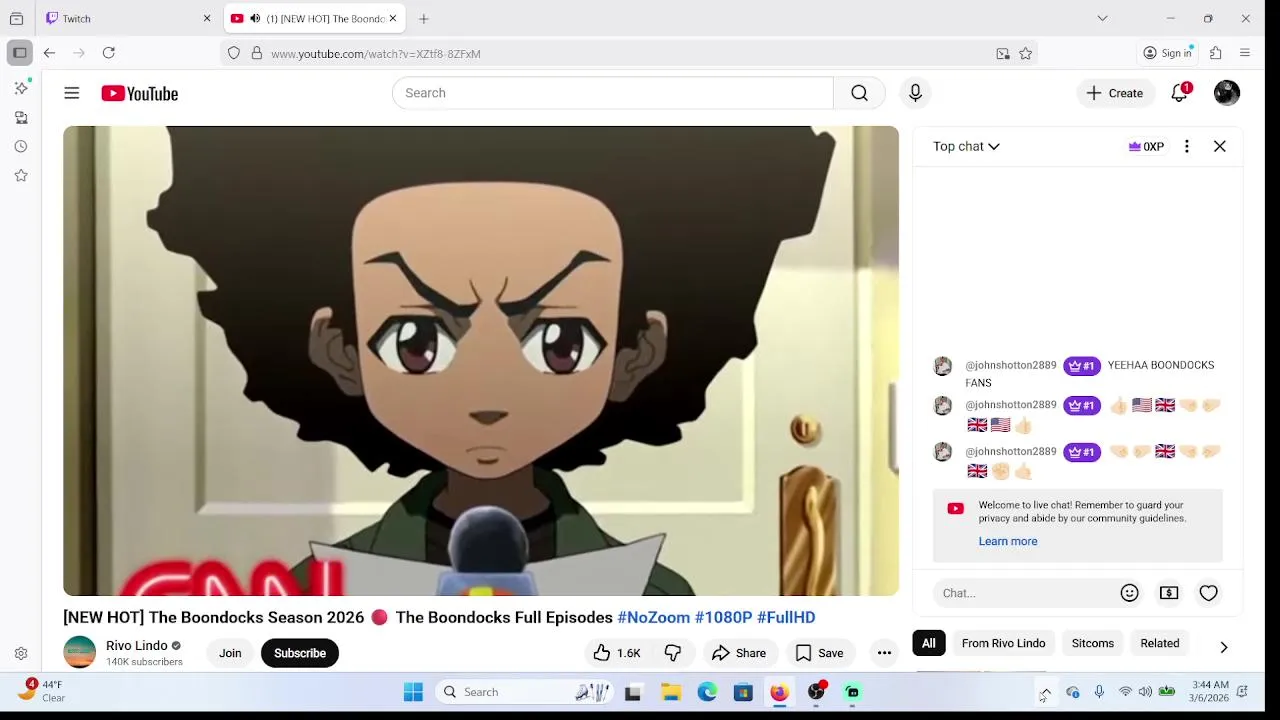Screen dimensions: 1280x720
Task: Open the Rivo Lindo channel name
Action: pos(137,645)
